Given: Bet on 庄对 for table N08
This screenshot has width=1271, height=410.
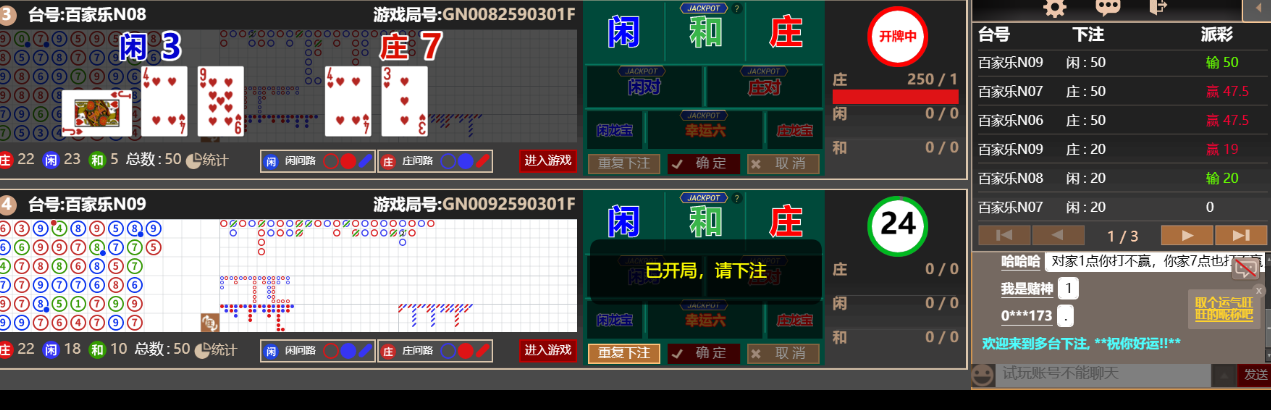Looking at the screenshot, I should (x=764, y=86).
